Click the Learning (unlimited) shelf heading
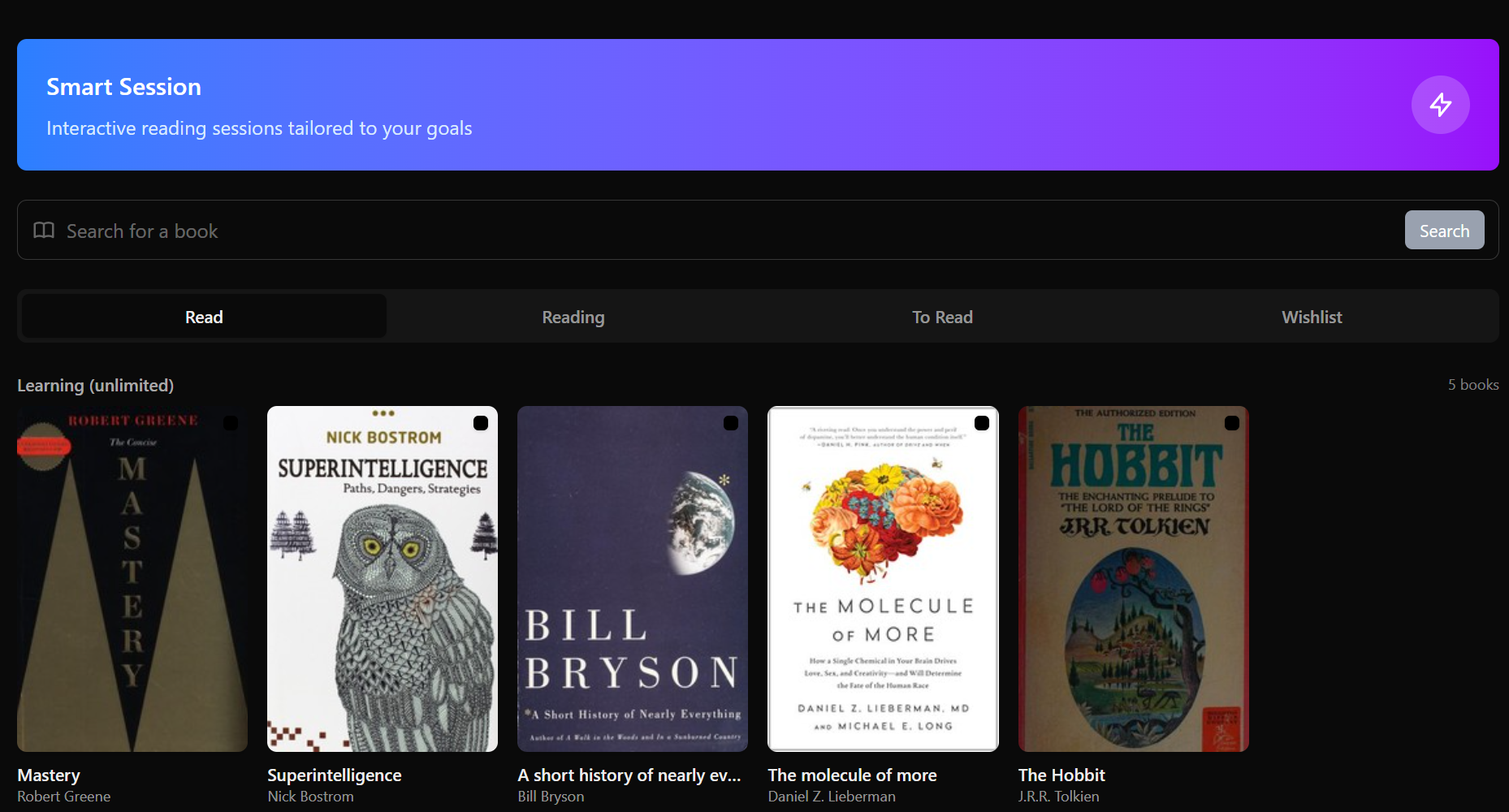The width and height of the screenshot is (1509, 812). (x=96, y=385)
